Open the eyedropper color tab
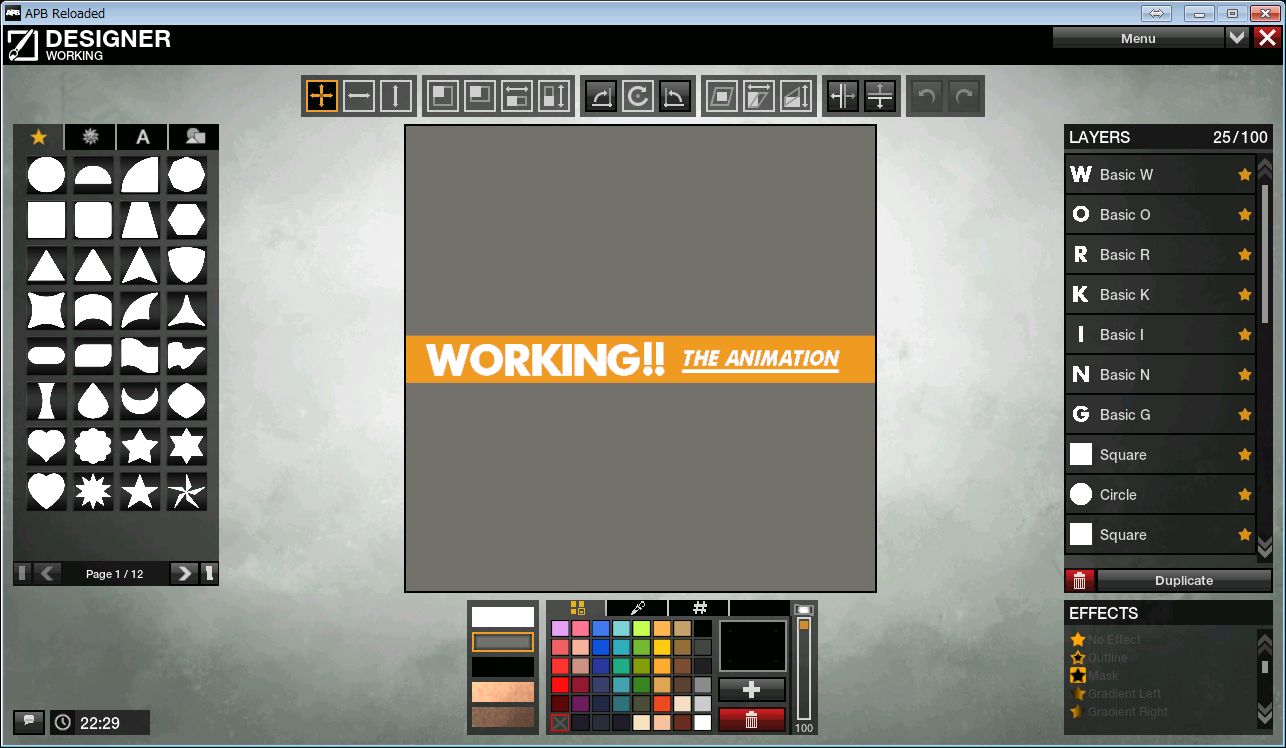1286x748 pixels. point(637,608)
